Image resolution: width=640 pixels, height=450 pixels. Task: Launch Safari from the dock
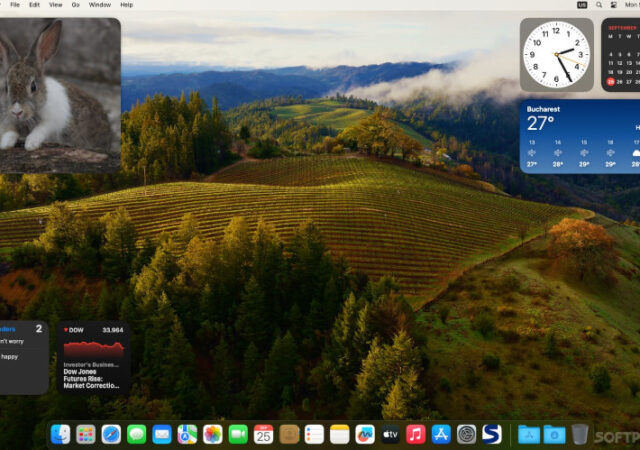tap(111, 434)
